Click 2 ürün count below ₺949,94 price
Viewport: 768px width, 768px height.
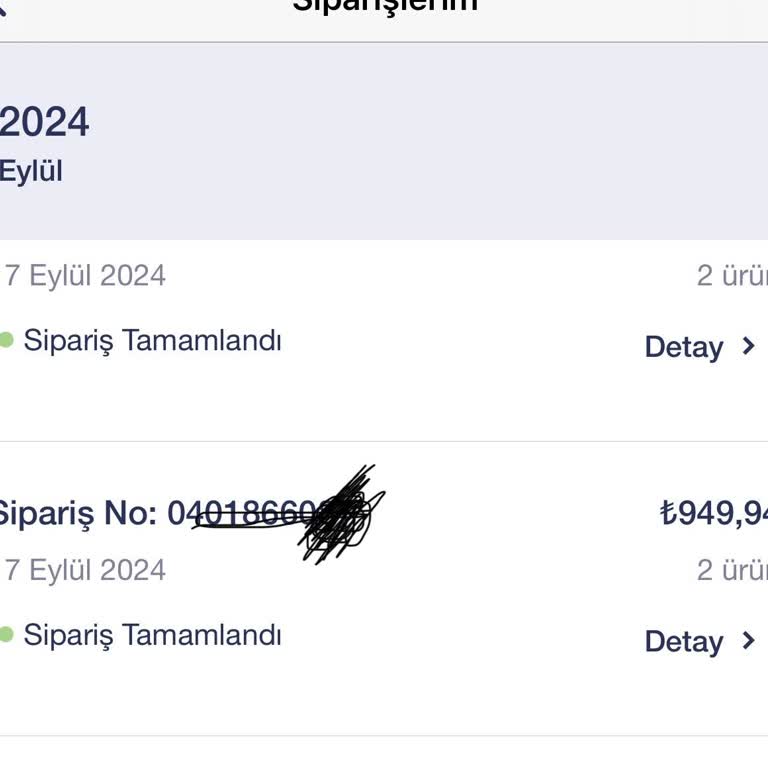coord(731,570)
